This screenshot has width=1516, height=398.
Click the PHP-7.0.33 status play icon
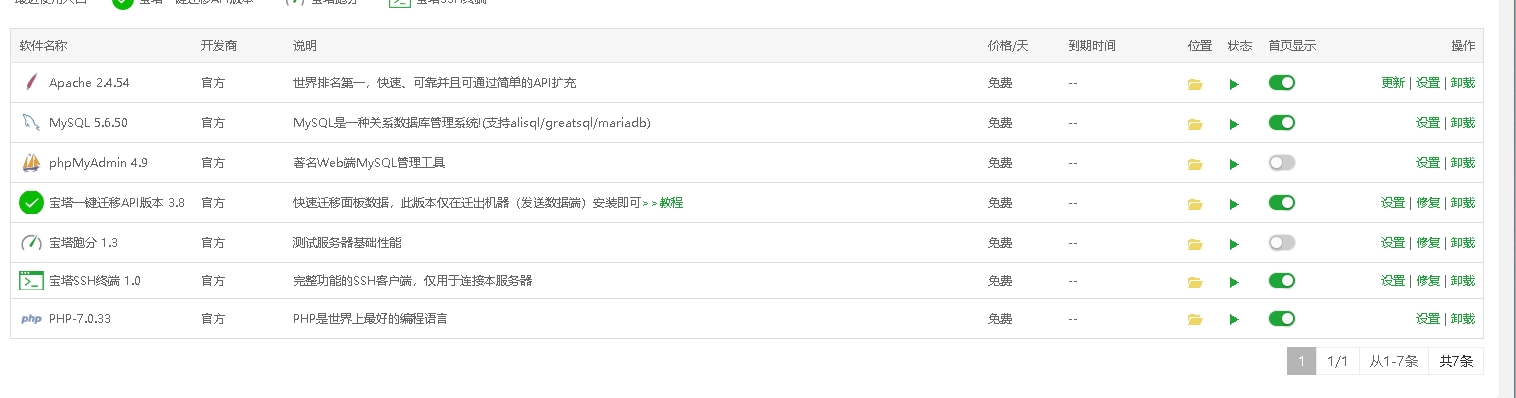coord(1234,320)
